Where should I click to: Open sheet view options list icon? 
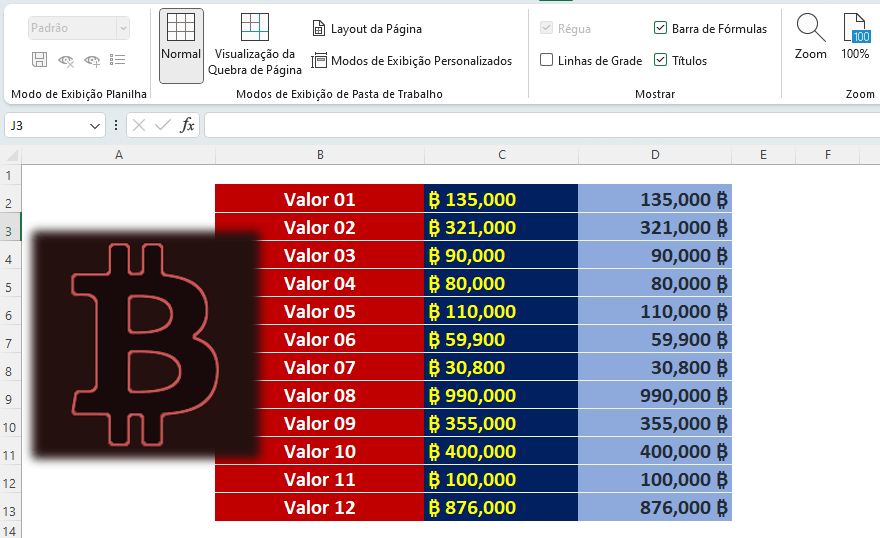coord(117,59)
